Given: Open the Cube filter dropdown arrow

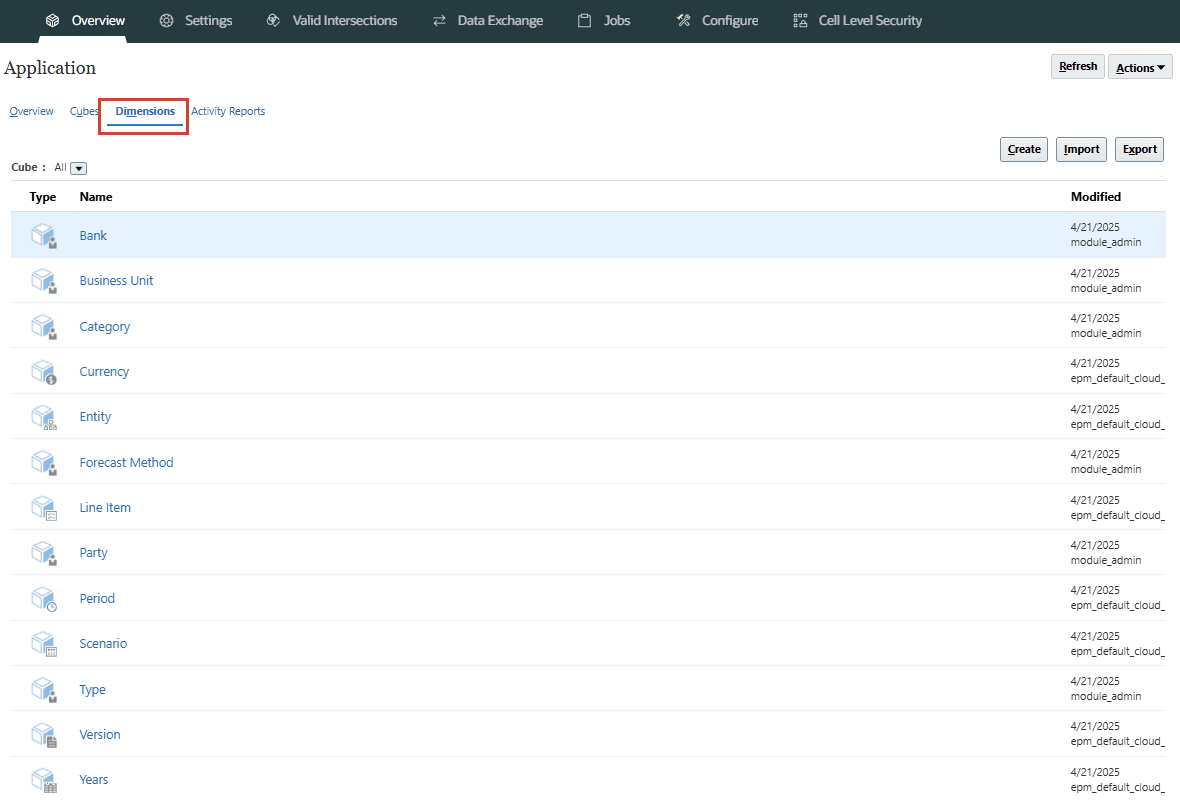Looking at the screenshot, I should pos(78,168).
